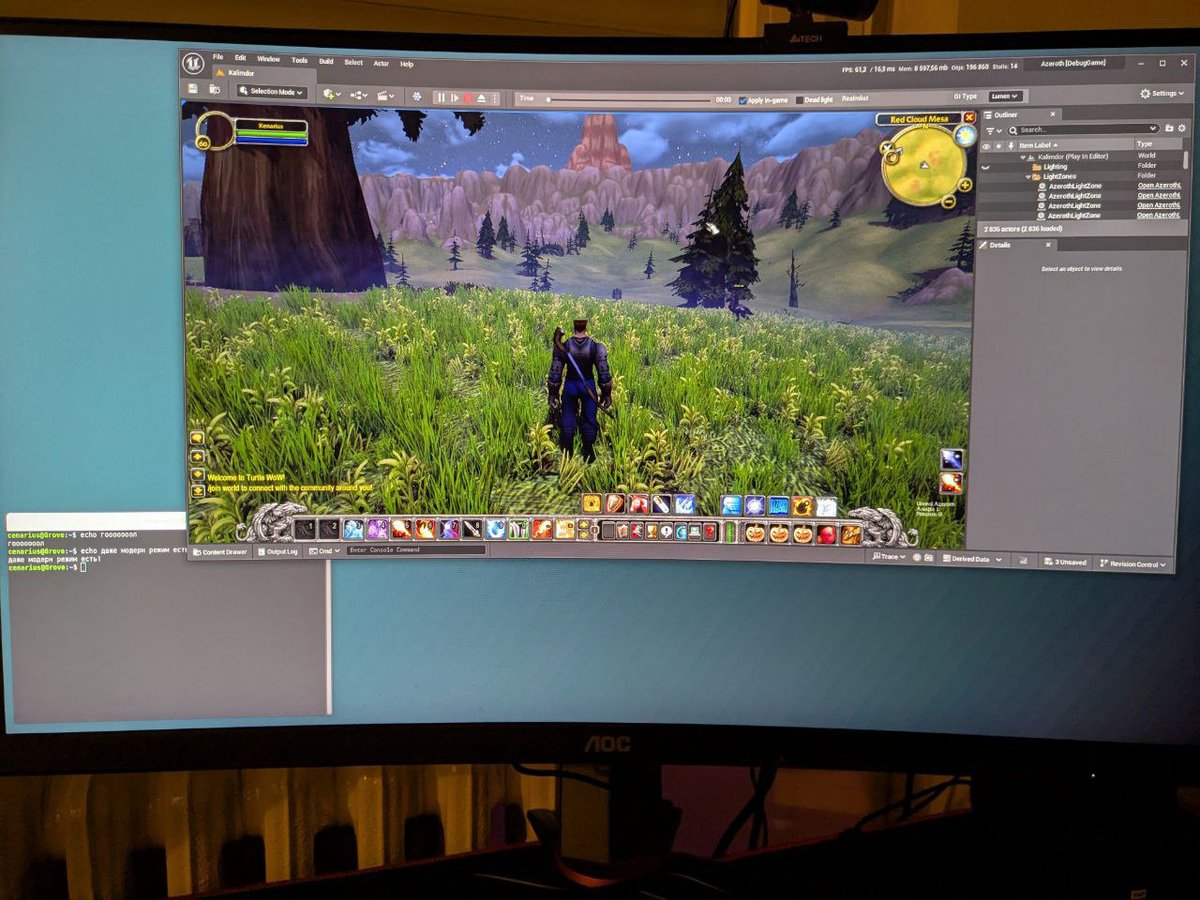Expand the Revision Control menu
The width and height of the screenshot is (1200, 900).
1133,564
